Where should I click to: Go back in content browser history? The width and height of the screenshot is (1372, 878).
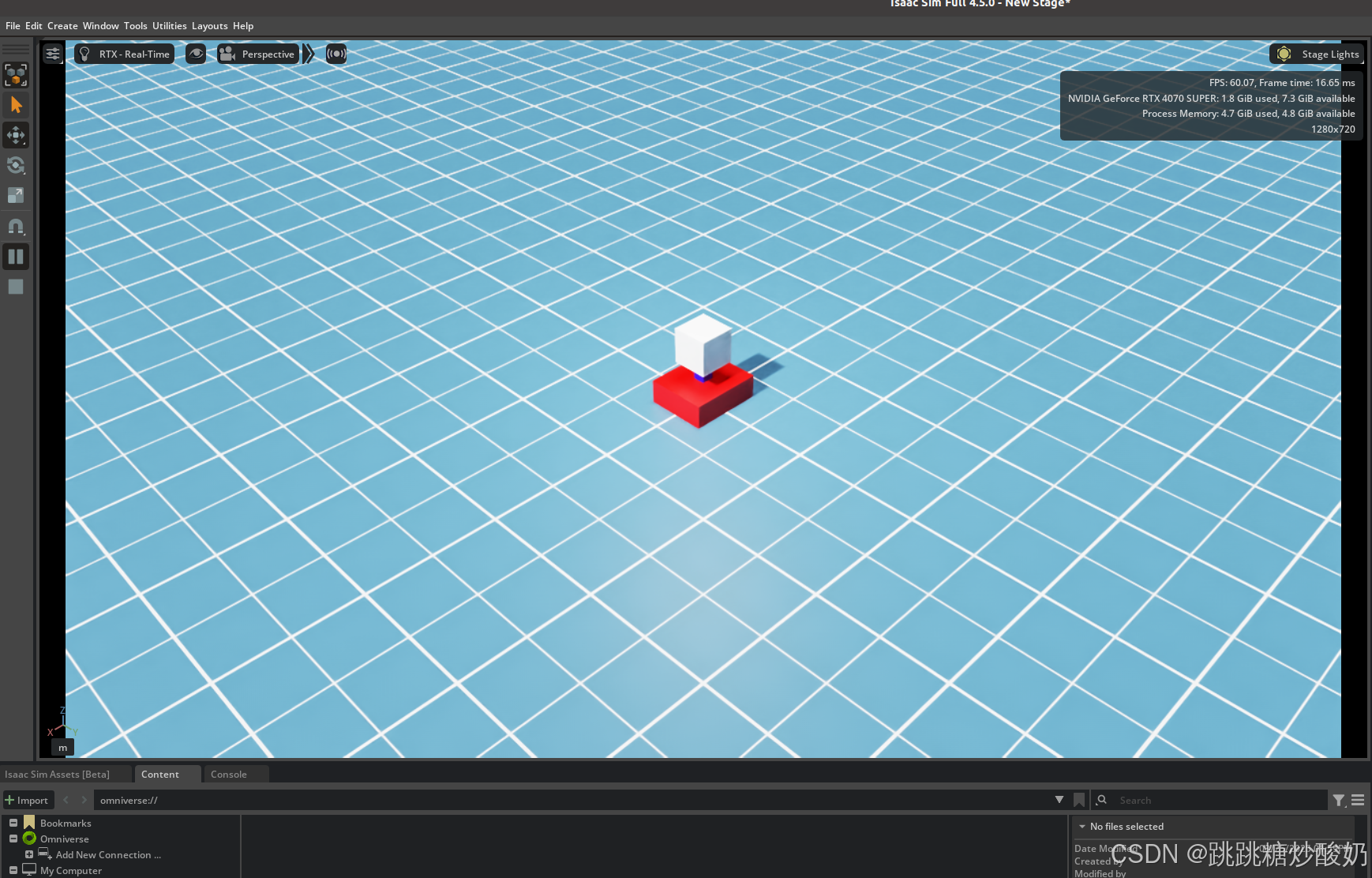click(66, 800)
